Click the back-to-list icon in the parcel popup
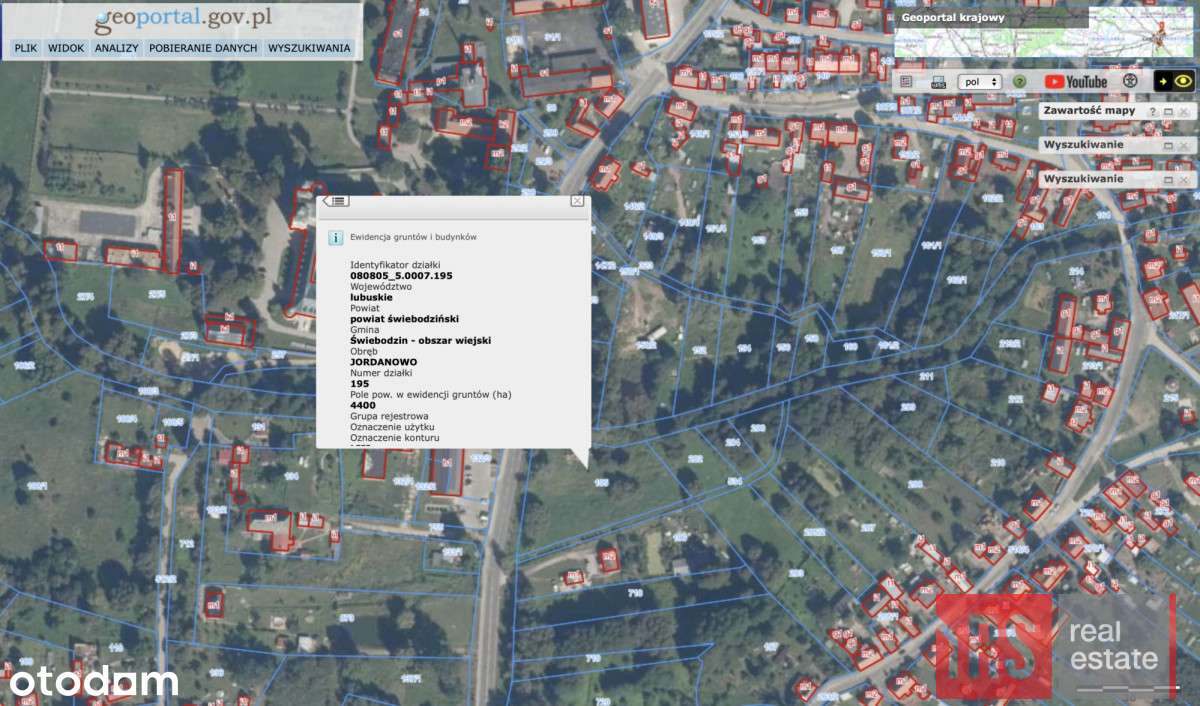1200x706 pixels. [x=335, y=202]
